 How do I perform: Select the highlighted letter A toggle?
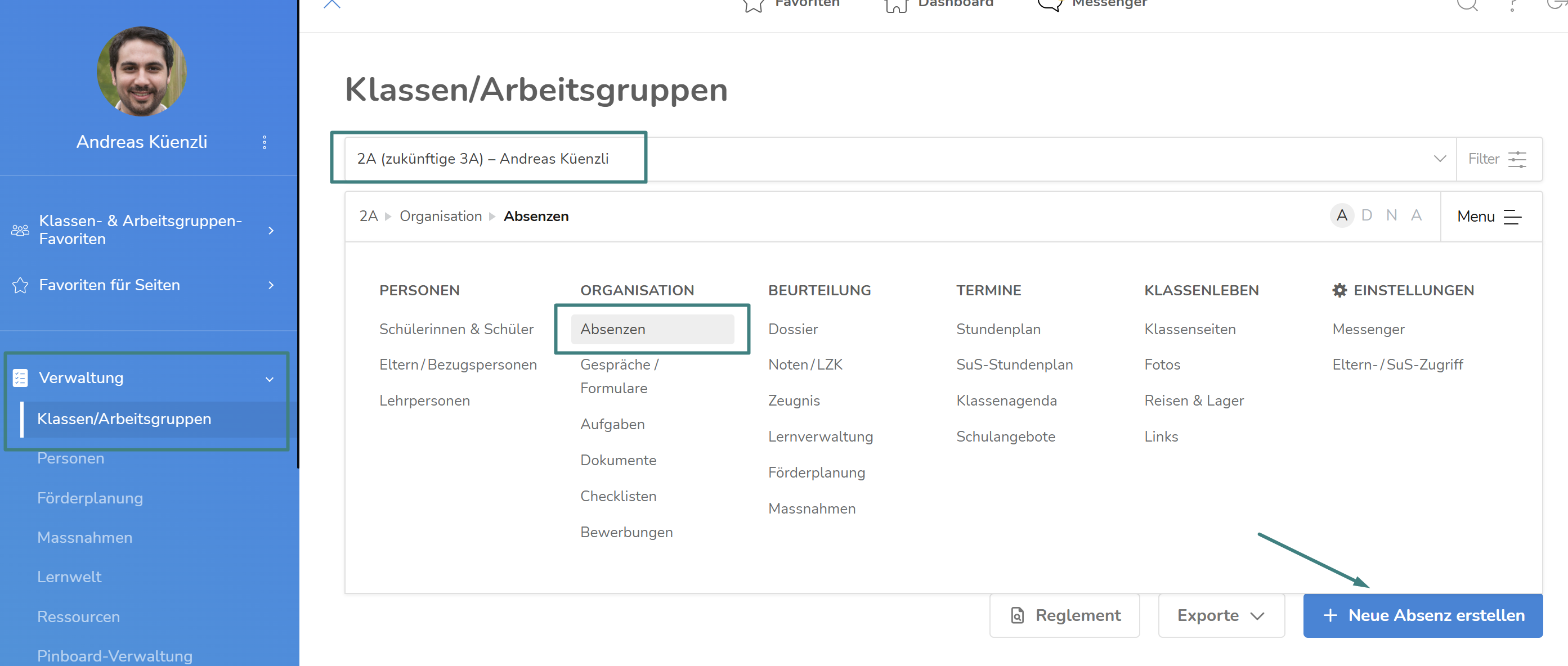pyautogui.click(x=1342, y=215)
